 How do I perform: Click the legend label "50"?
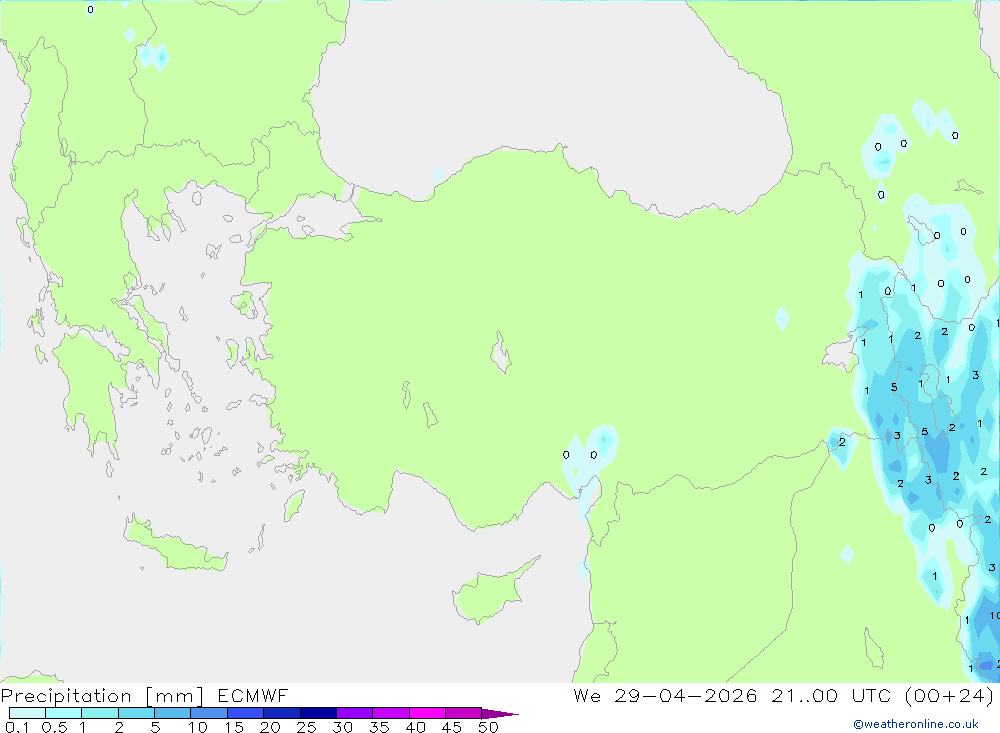pyautogui.click(x=488, y=727)
